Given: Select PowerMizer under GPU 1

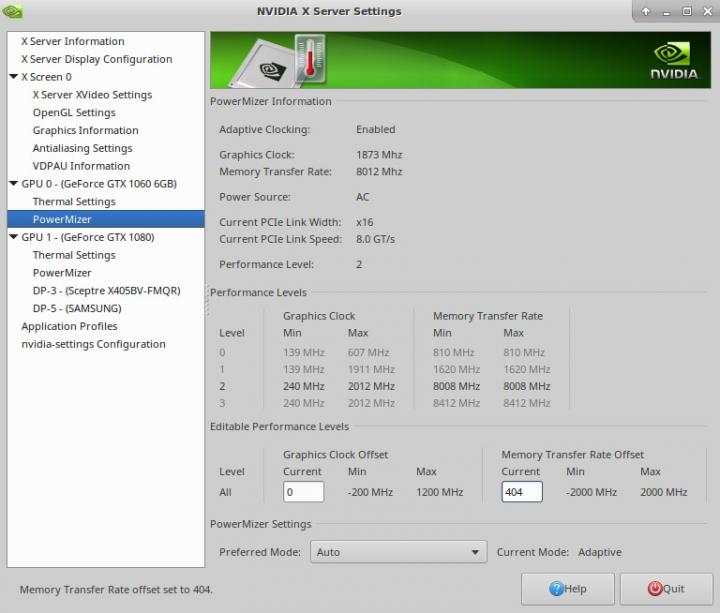Looking at the screenshot, I should coord(62,273).
